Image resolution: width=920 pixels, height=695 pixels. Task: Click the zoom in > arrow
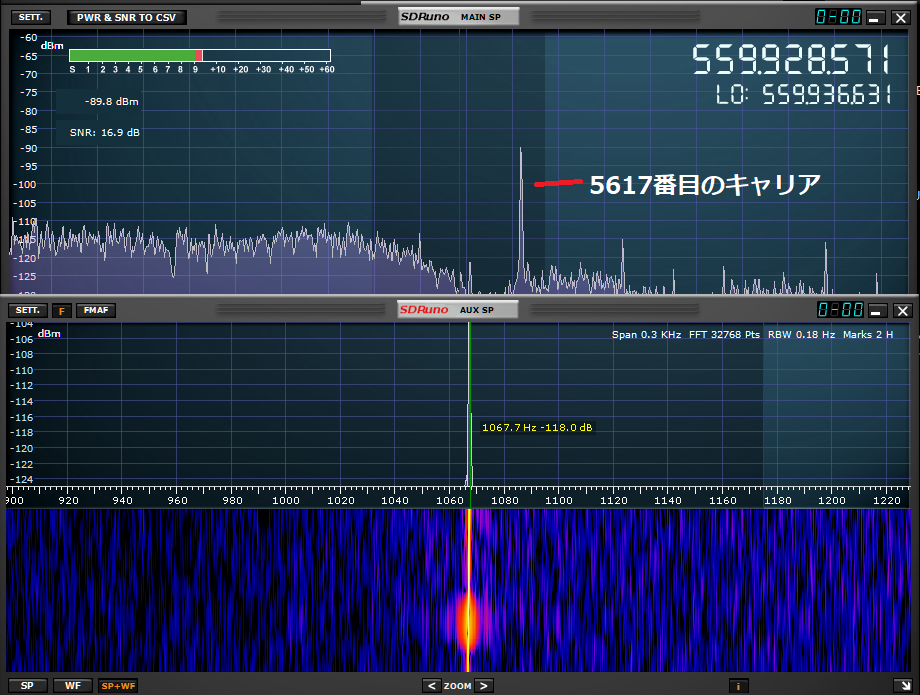point(484,686)
